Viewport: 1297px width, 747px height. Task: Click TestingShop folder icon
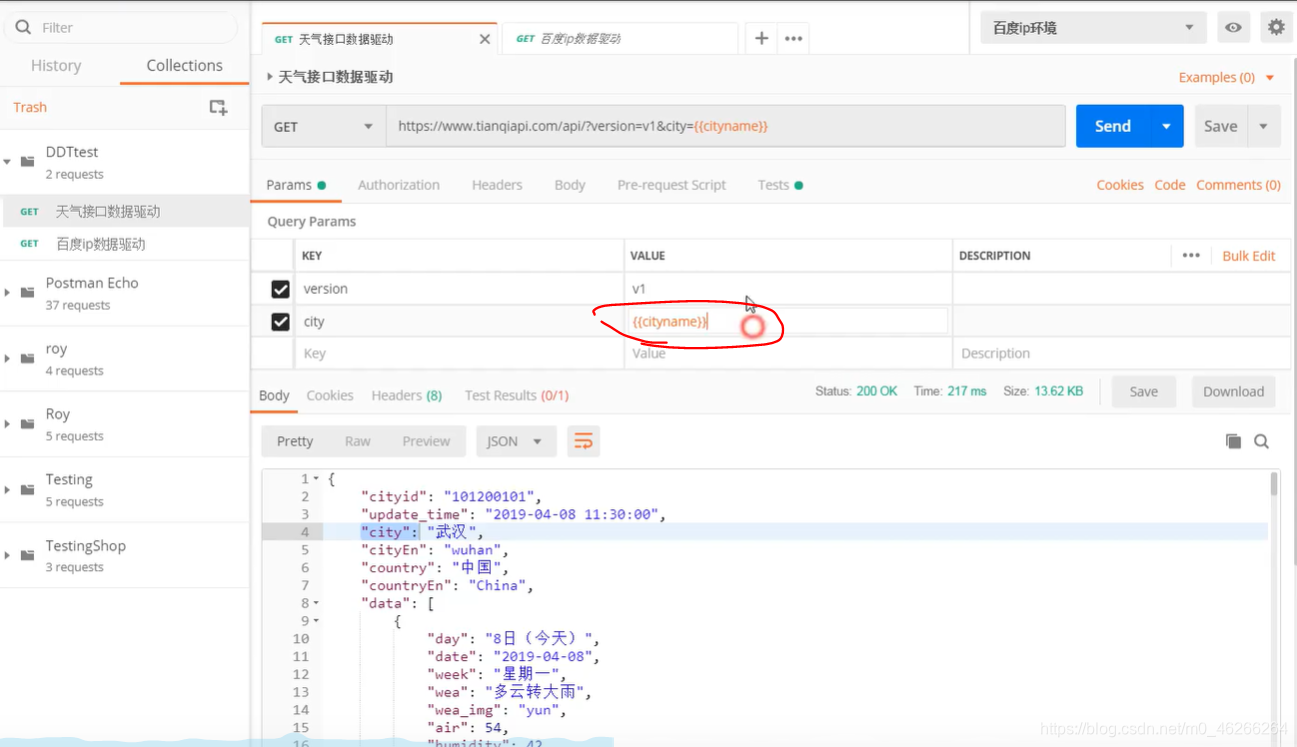pos(28,555)
